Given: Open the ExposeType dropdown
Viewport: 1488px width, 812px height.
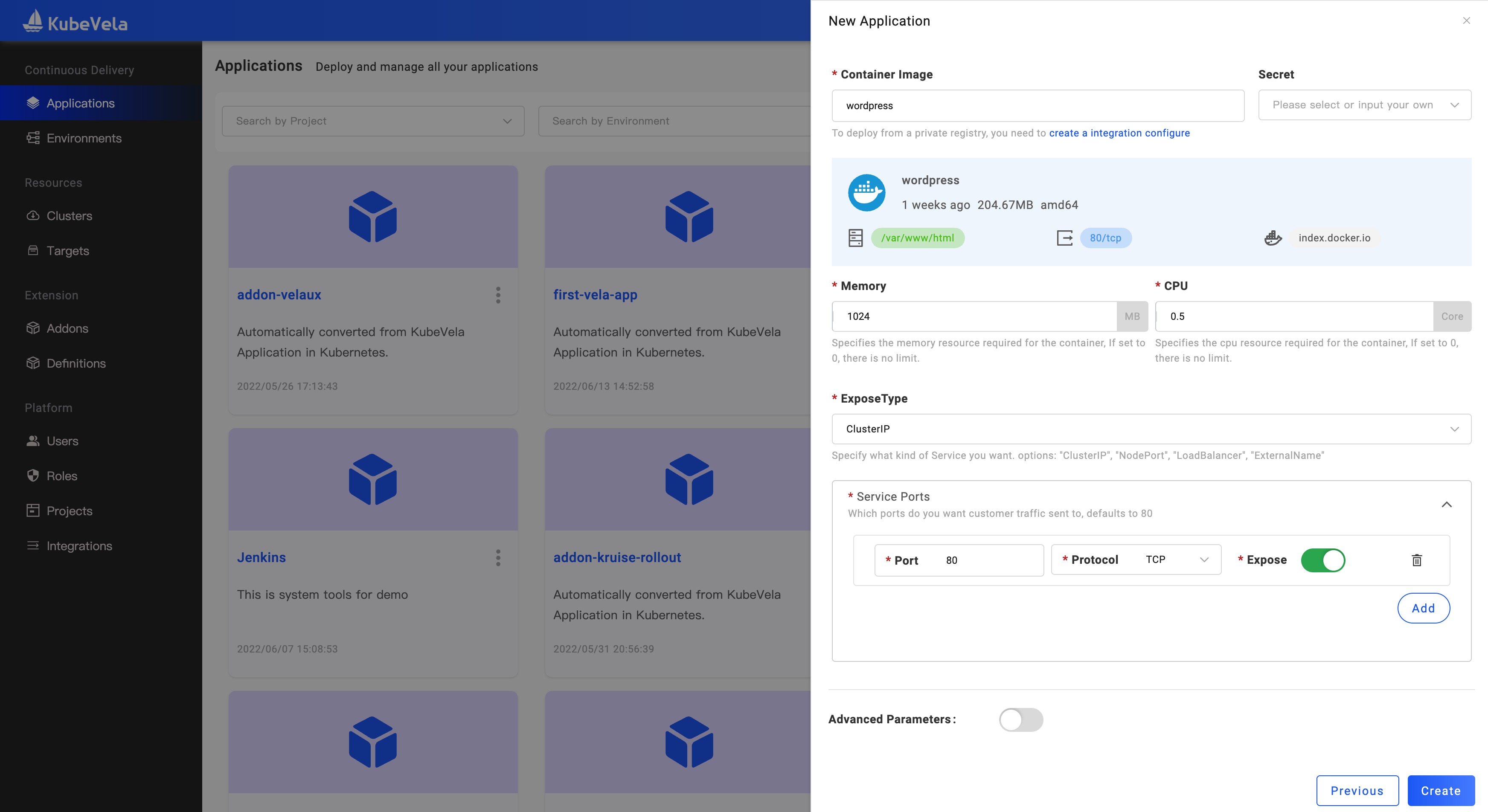Looking at the screenshot, I should [x=1151, y=429].
